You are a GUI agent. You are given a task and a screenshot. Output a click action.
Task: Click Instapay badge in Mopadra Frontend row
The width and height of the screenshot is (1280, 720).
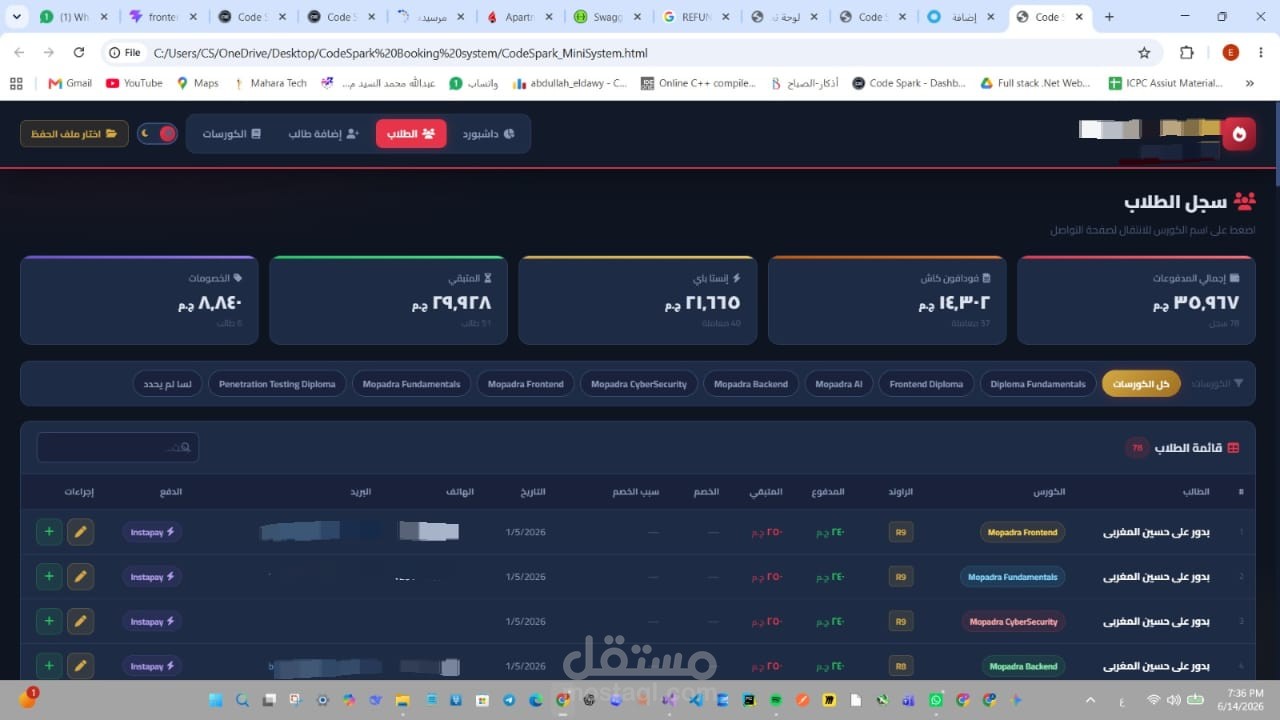click(152, 532)
